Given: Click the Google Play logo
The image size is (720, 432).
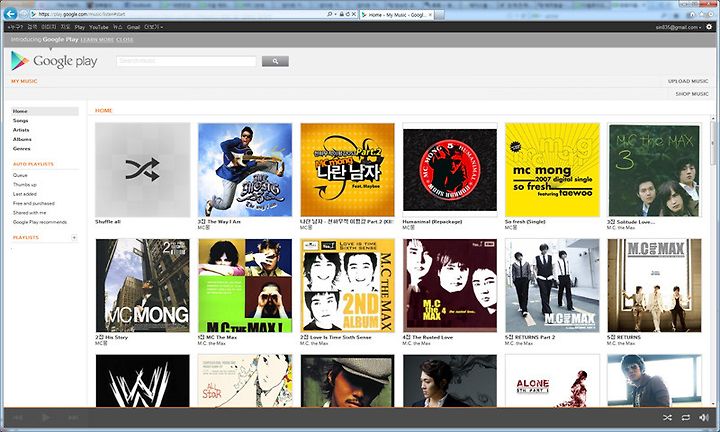Looking at the screenshot, I should 54,61.
